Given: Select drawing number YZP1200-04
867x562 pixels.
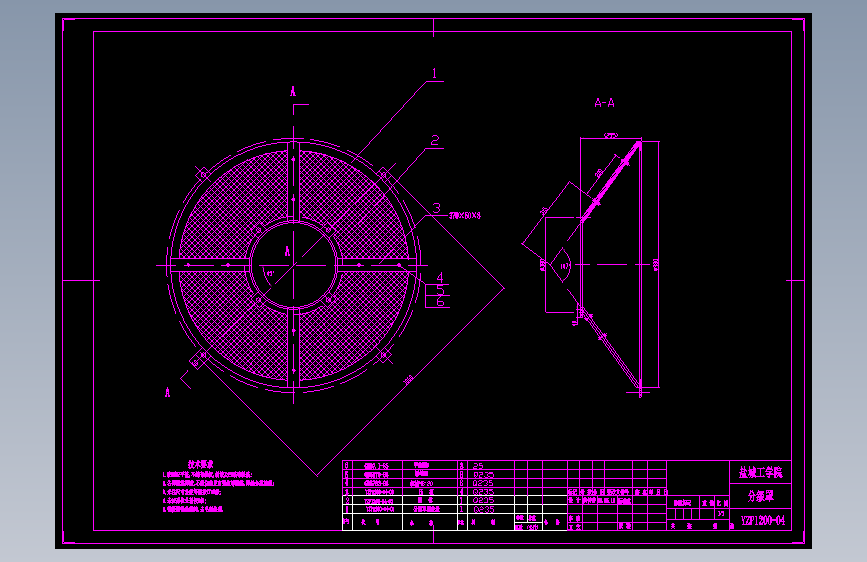Looking at the screenshot, I should (762, 520).
